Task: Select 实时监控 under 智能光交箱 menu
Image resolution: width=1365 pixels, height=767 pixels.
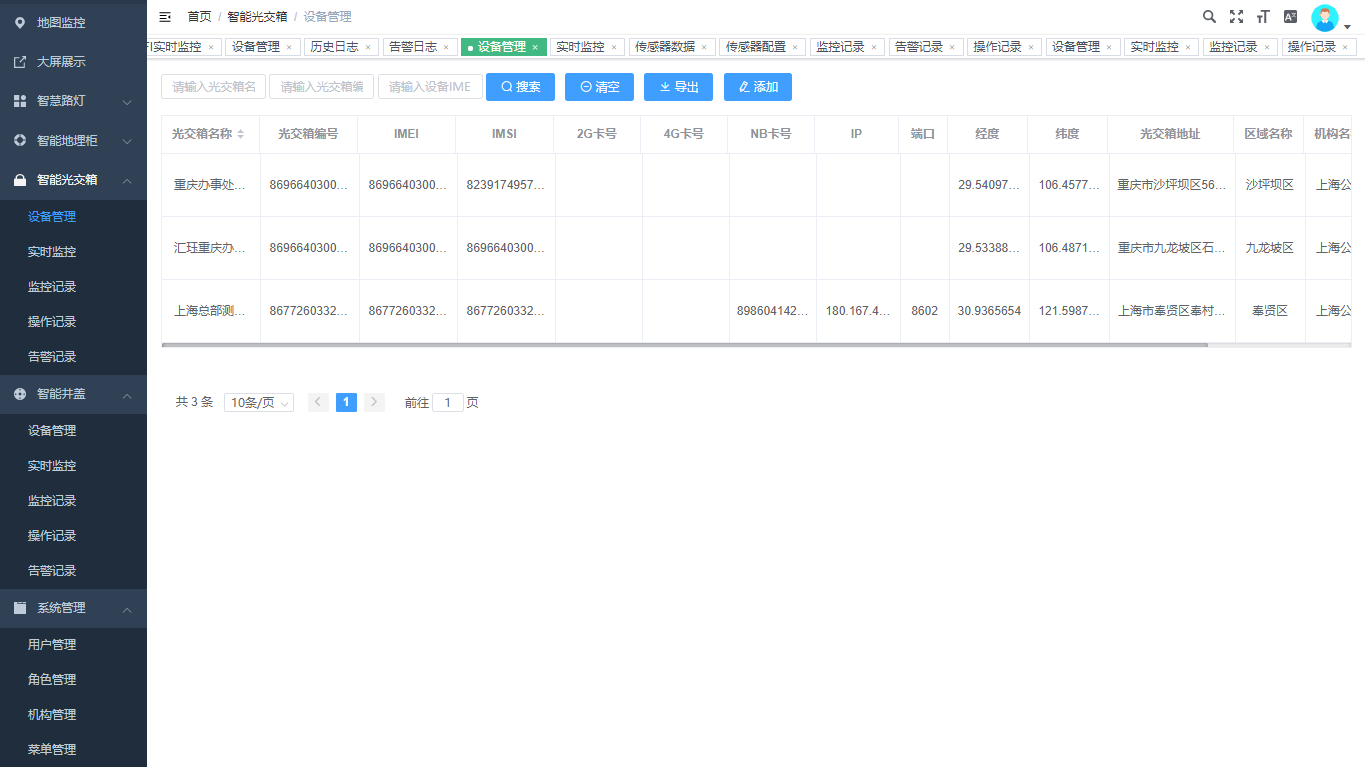Action: click(x=52, y=252)
